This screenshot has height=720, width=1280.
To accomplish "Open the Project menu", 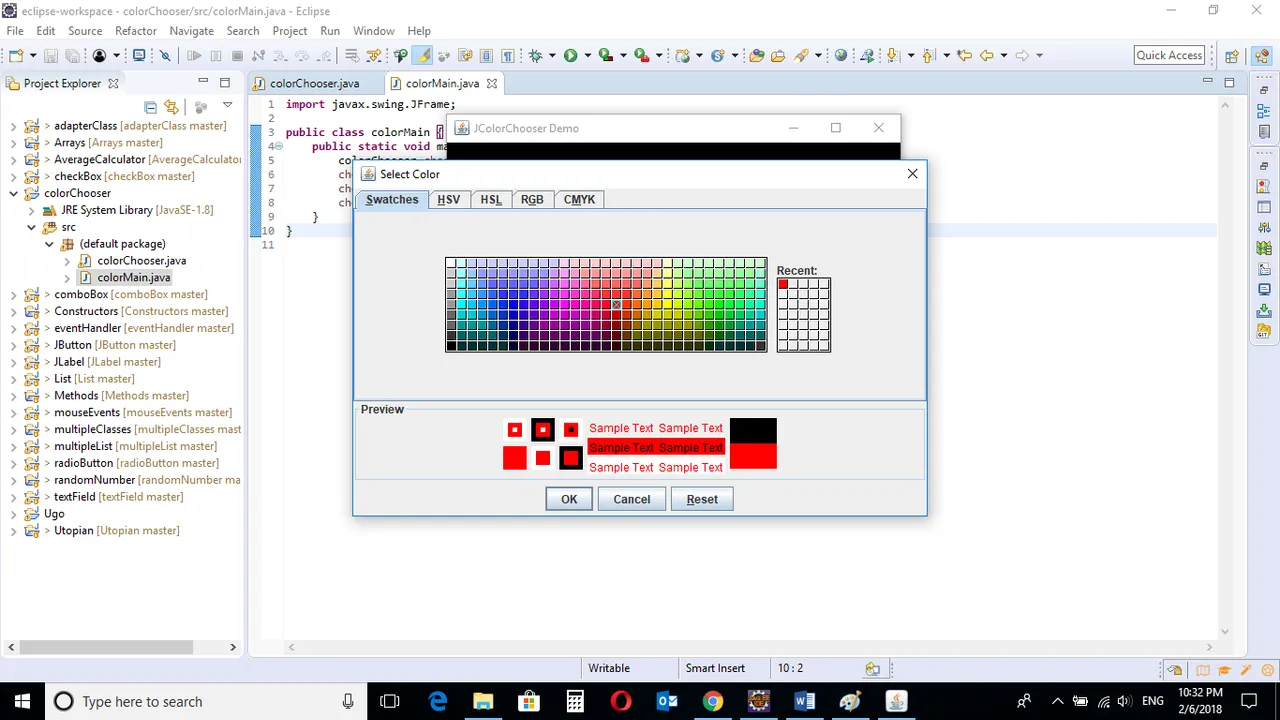I will (x=290, y=31).
